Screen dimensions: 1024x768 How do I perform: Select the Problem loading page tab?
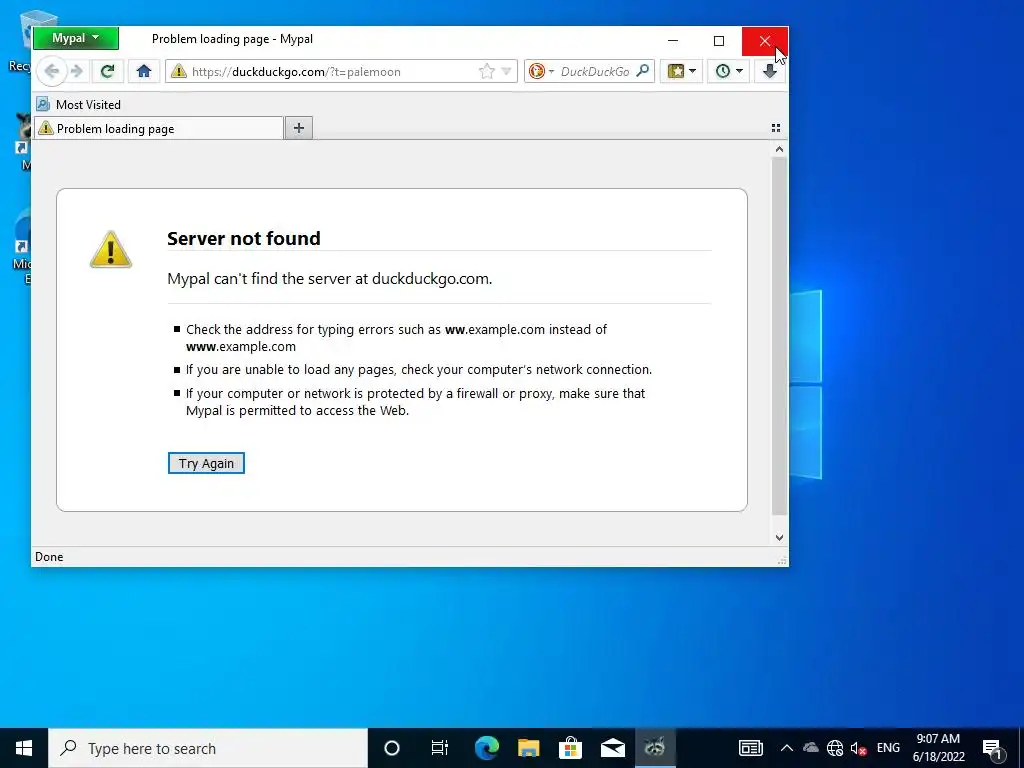[x=159, y=129]
